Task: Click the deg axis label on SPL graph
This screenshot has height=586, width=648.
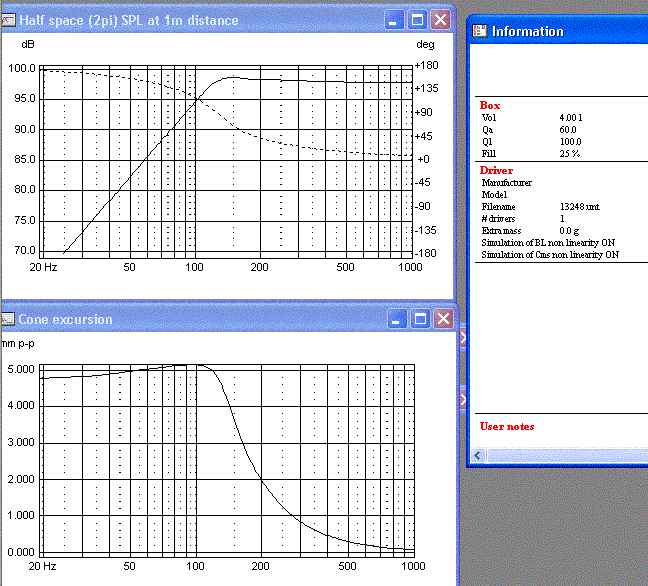Action: (x=425, y=45)
